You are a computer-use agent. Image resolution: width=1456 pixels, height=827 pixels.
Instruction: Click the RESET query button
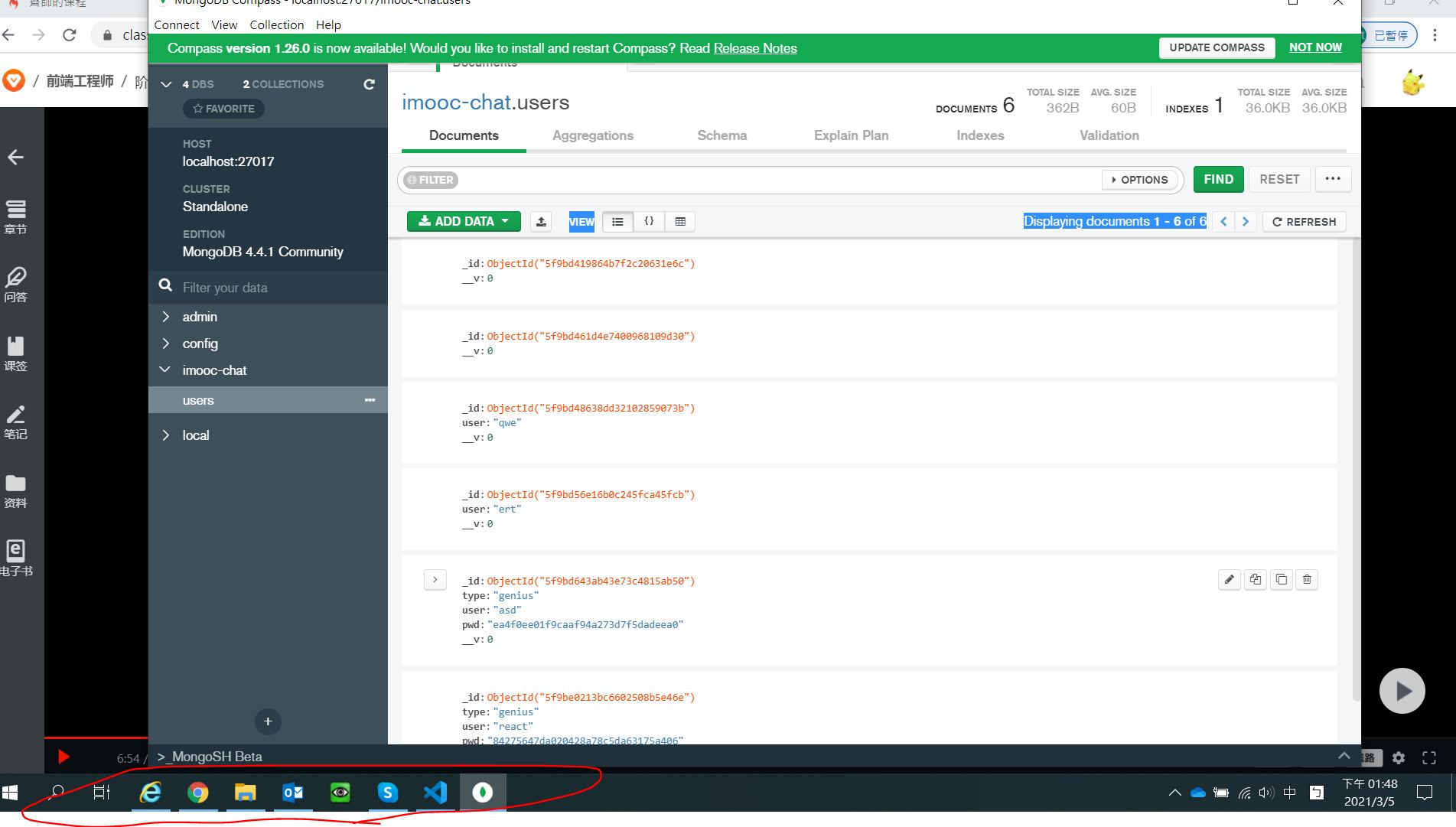1279,179
